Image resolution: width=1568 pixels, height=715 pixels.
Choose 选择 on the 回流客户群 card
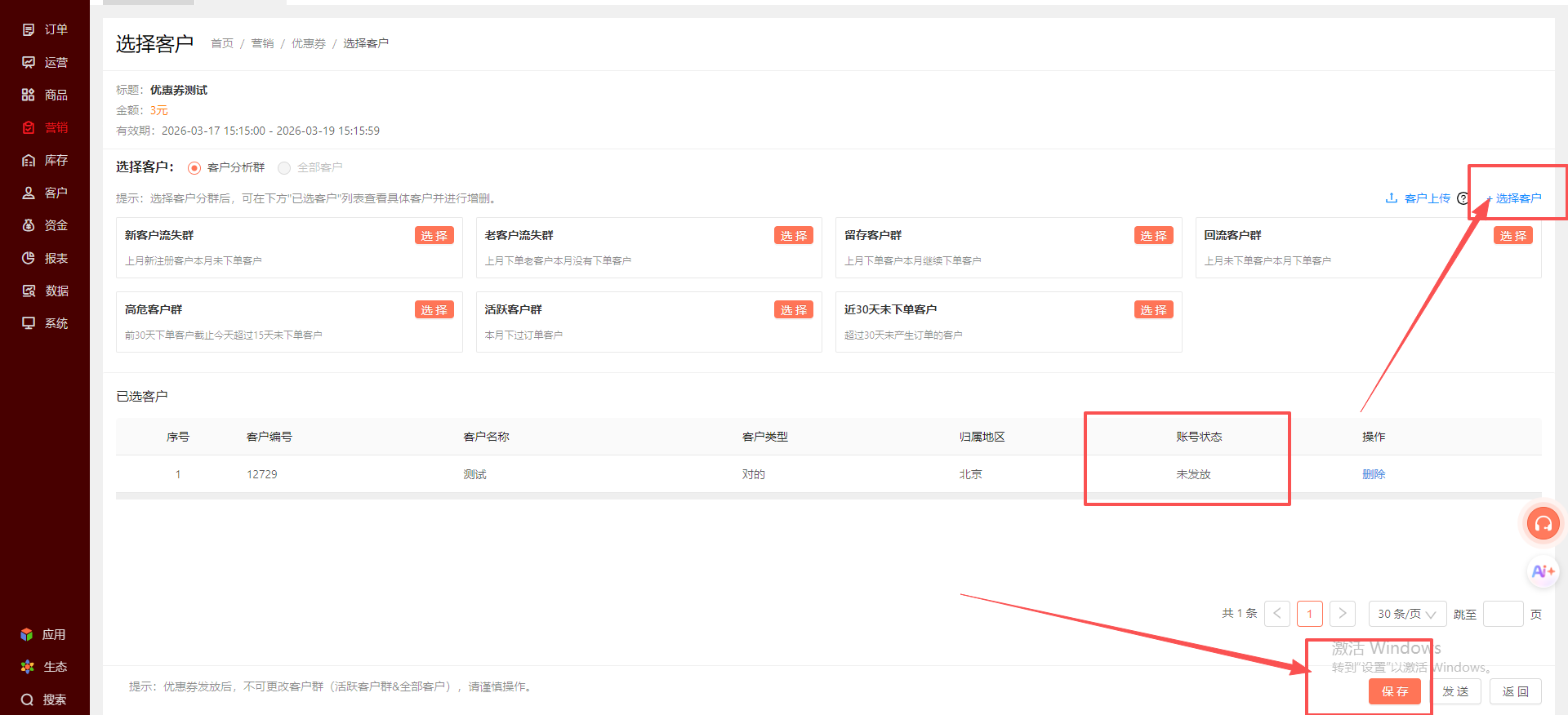[x=1512, y=236]
